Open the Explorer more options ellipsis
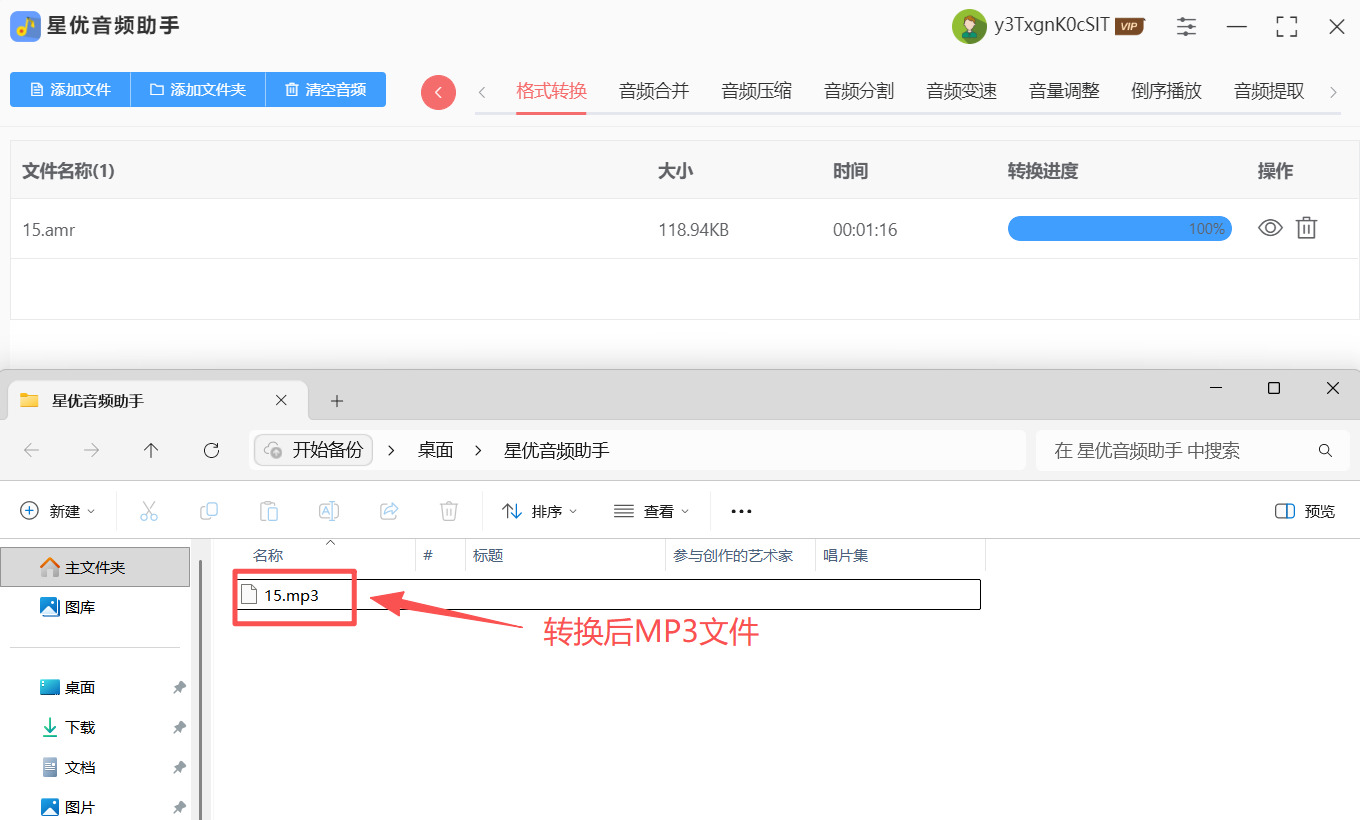Image resolution: width=1360 pixels, height=820 pixels. pyautogui.click(x=741, y=511)
